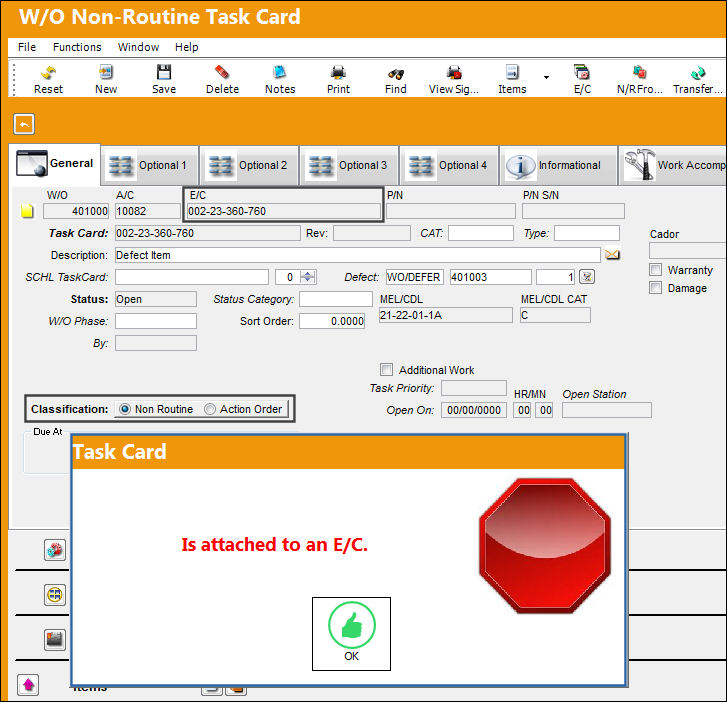Screen dimensions: 727x702
Task: Click the Open Station field
Action: (x=606, y=410)
